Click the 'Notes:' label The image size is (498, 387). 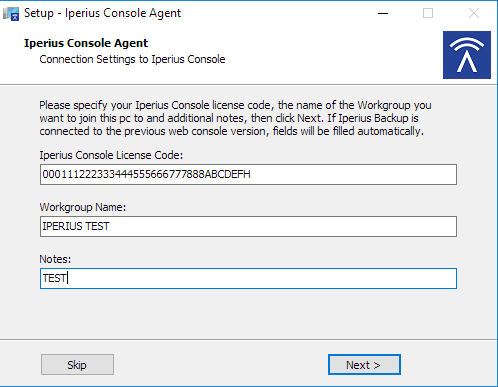pyautogui.click(x=55, y=259)
